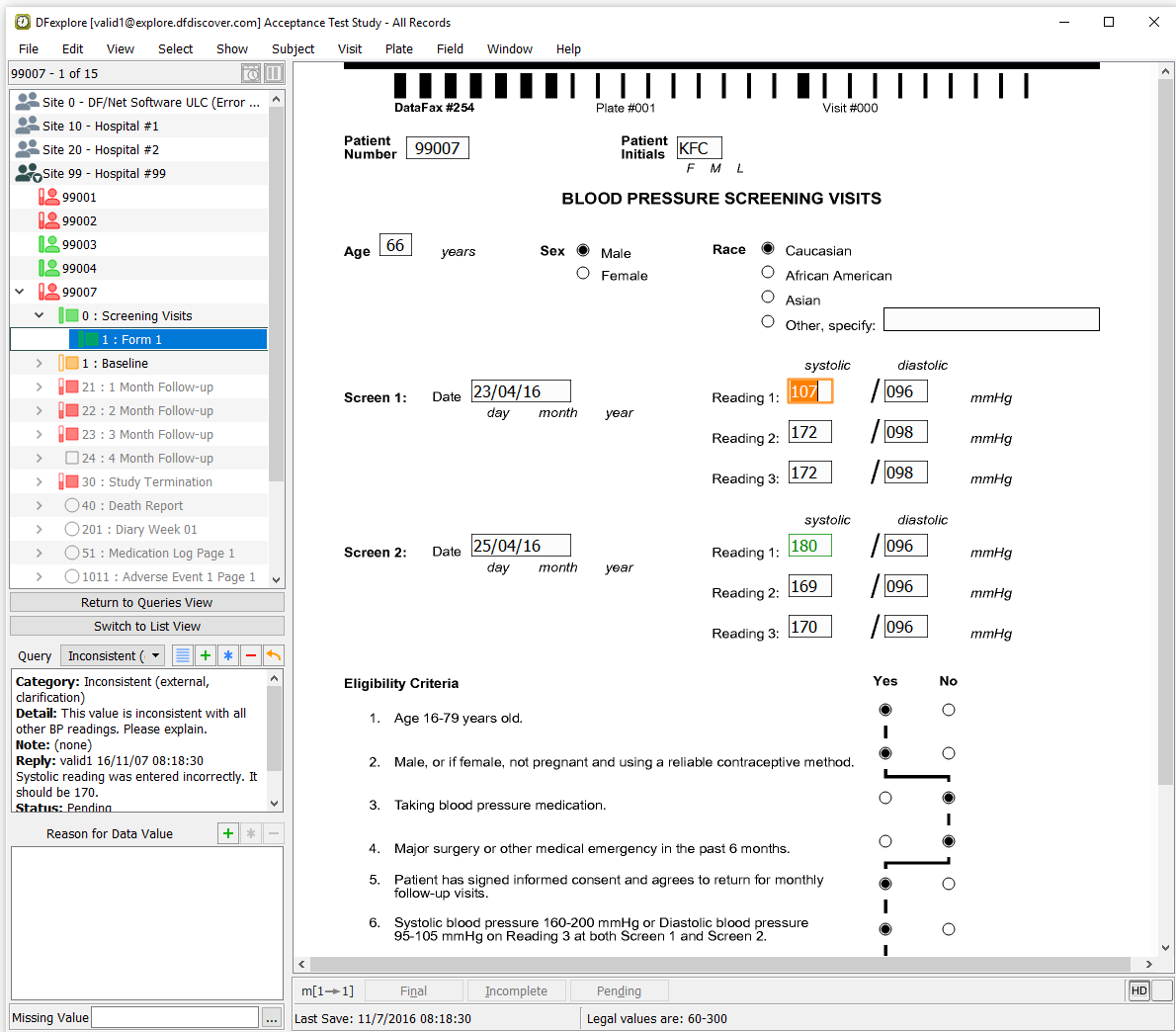Open the Plate menu

(399, 48)
